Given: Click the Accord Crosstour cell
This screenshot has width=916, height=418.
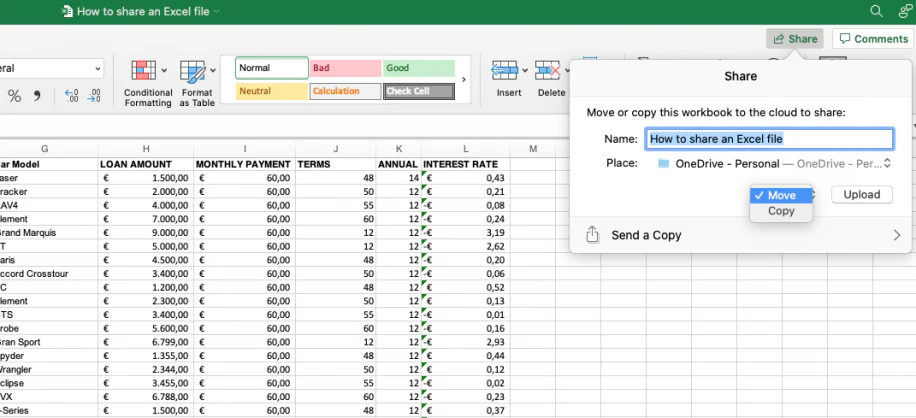Looking at the screenshot, I should pos(48,274).
